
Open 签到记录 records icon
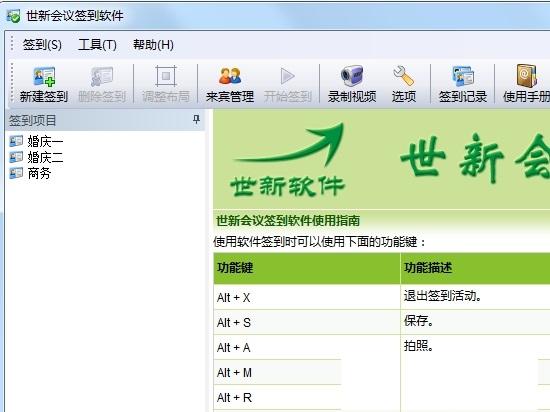(463, 76)
